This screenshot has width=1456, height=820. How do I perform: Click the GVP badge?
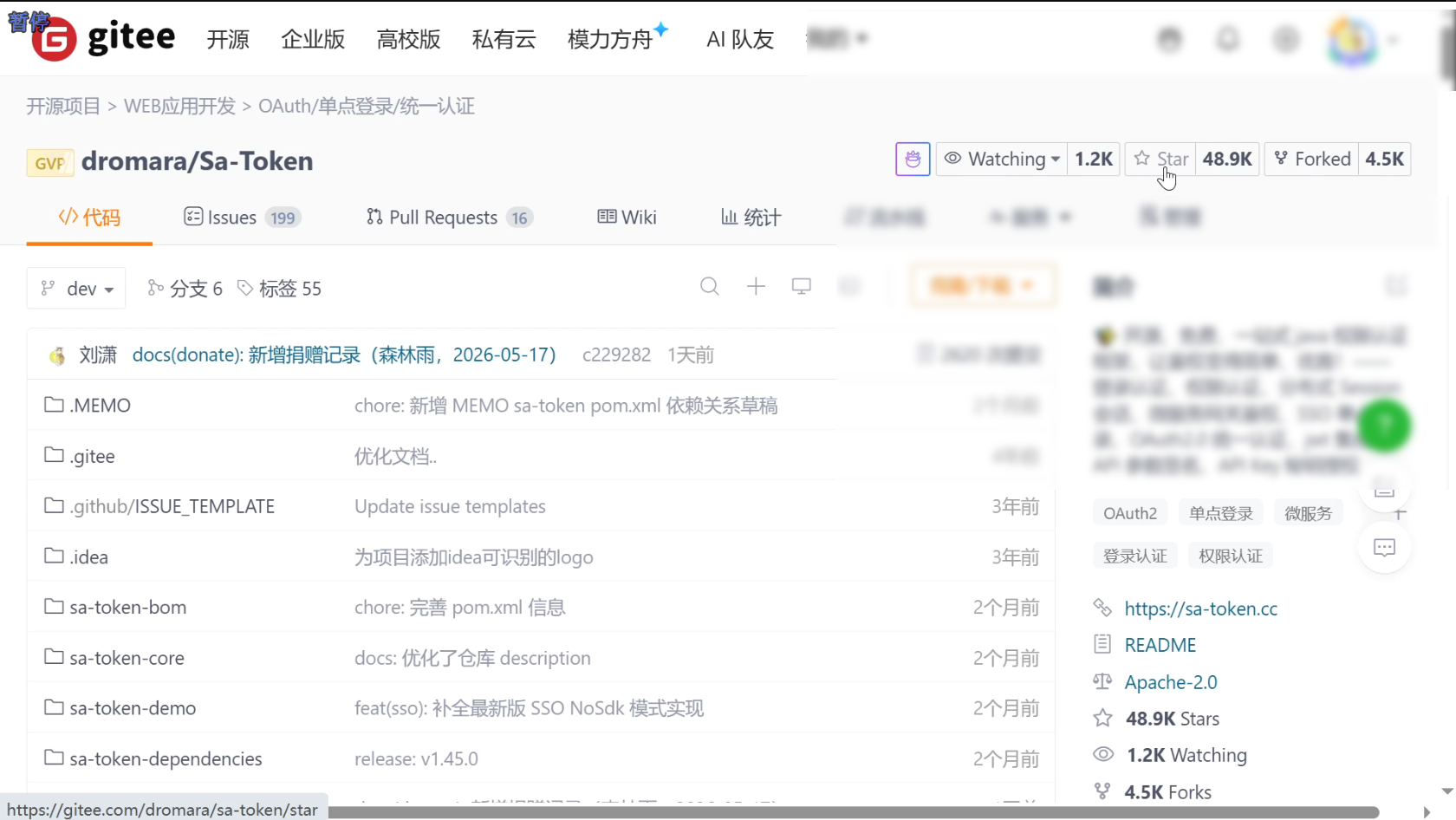[x=49, y=163]
